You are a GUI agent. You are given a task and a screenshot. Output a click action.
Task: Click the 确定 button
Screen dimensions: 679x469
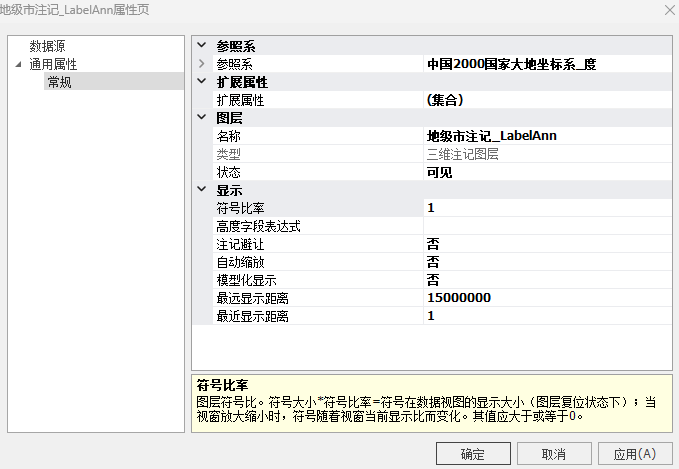click(x=473, y=454)
